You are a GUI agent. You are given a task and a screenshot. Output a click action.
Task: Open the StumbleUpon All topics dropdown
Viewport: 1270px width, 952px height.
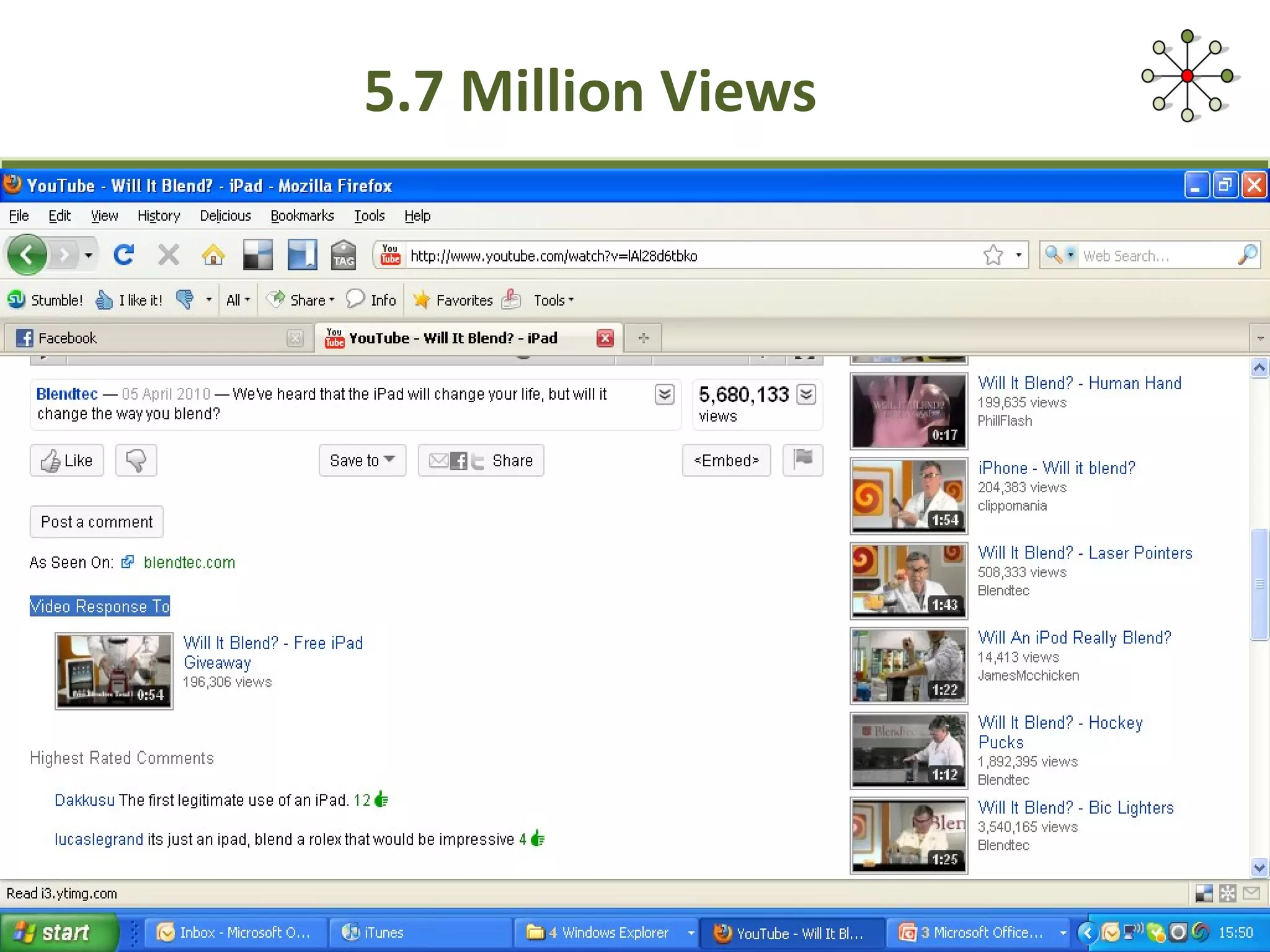click(238, 300)
